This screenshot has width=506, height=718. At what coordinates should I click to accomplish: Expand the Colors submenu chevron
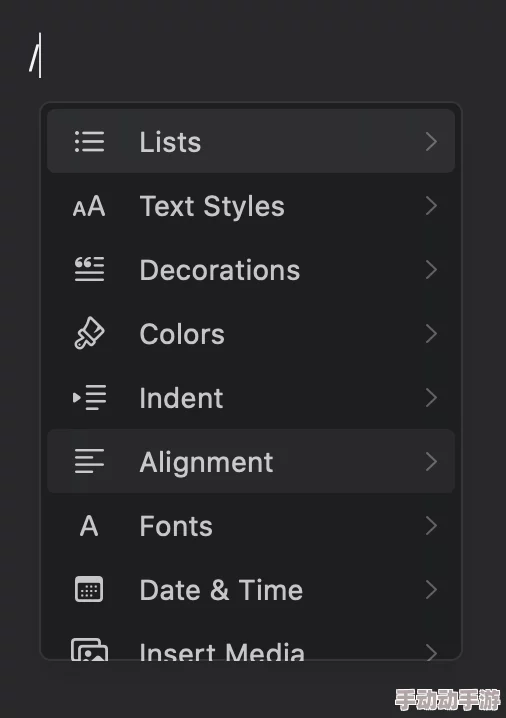(x=431, y=333)
